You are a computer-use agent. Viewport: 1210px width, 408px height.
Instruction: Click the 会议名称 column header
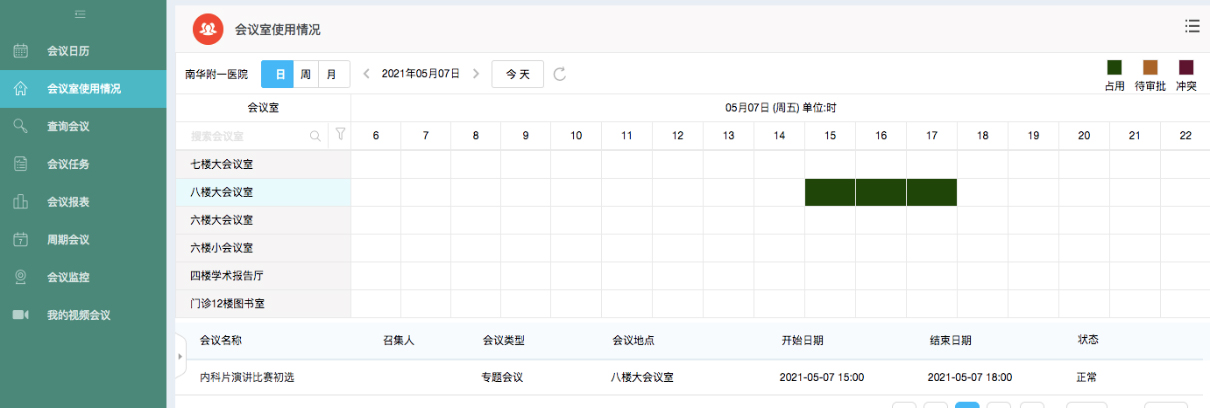(x=221, y=341)
